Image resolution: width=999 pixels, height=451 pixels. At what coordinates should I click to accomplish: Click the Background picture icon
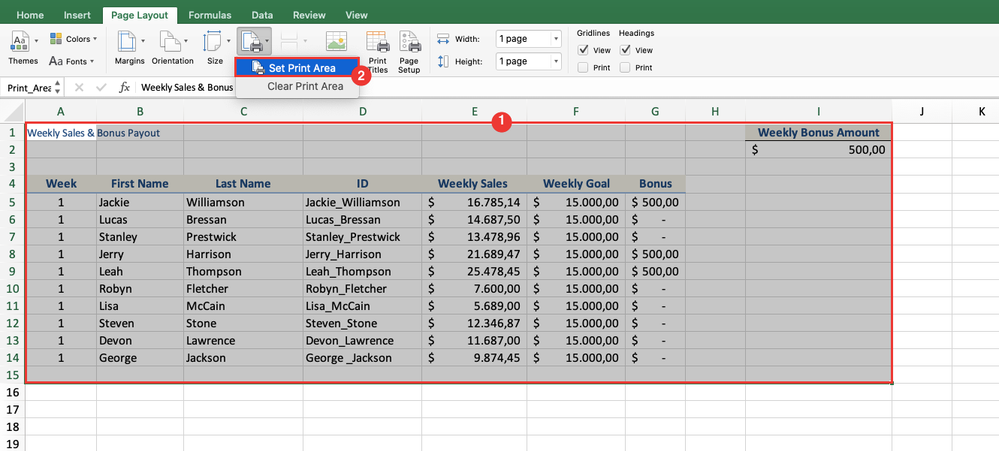coord(336,41)
